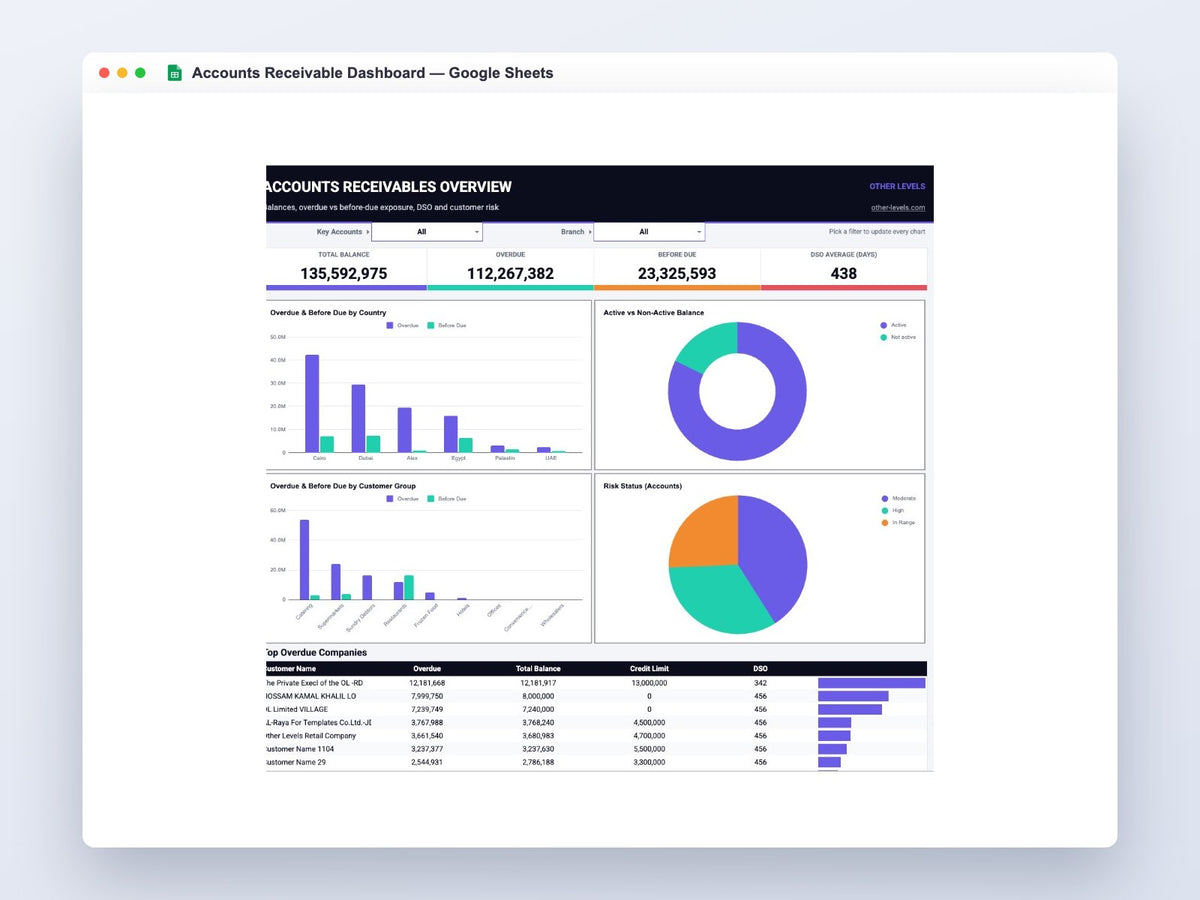Click the Before Due legend swatch in Customer Group chart
This screenshot has width=1200, height=900.
tap(431, 499)
